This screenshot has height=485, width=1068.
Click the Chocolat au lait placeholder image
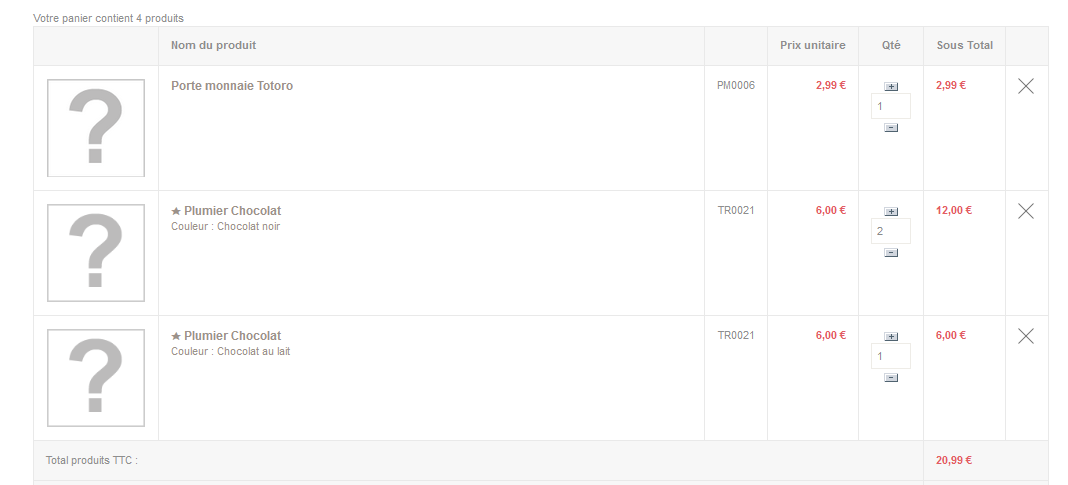[96, 378]
